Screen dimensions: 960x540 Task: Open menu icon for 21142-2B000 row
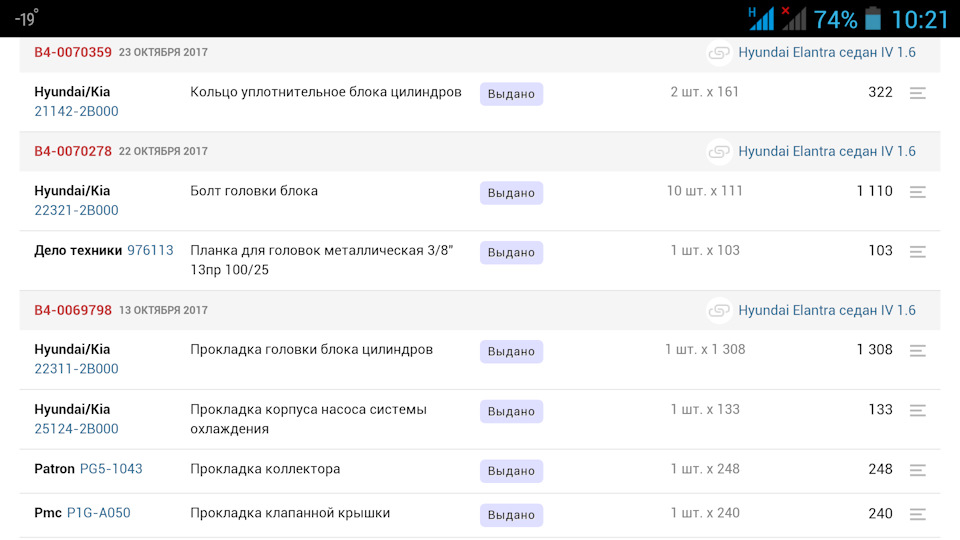[917, 93]
